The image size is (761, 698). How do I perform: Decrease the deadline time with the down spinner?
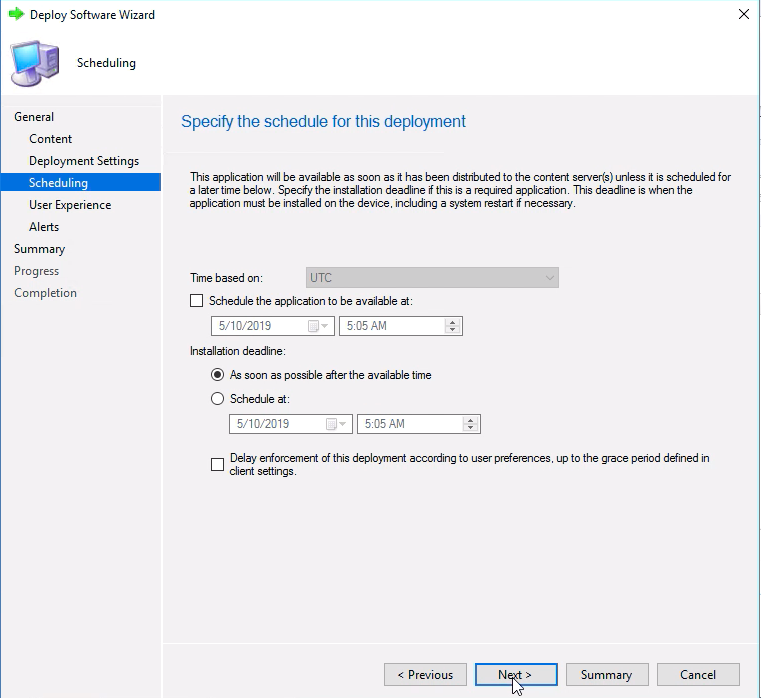tap(470, 427)
